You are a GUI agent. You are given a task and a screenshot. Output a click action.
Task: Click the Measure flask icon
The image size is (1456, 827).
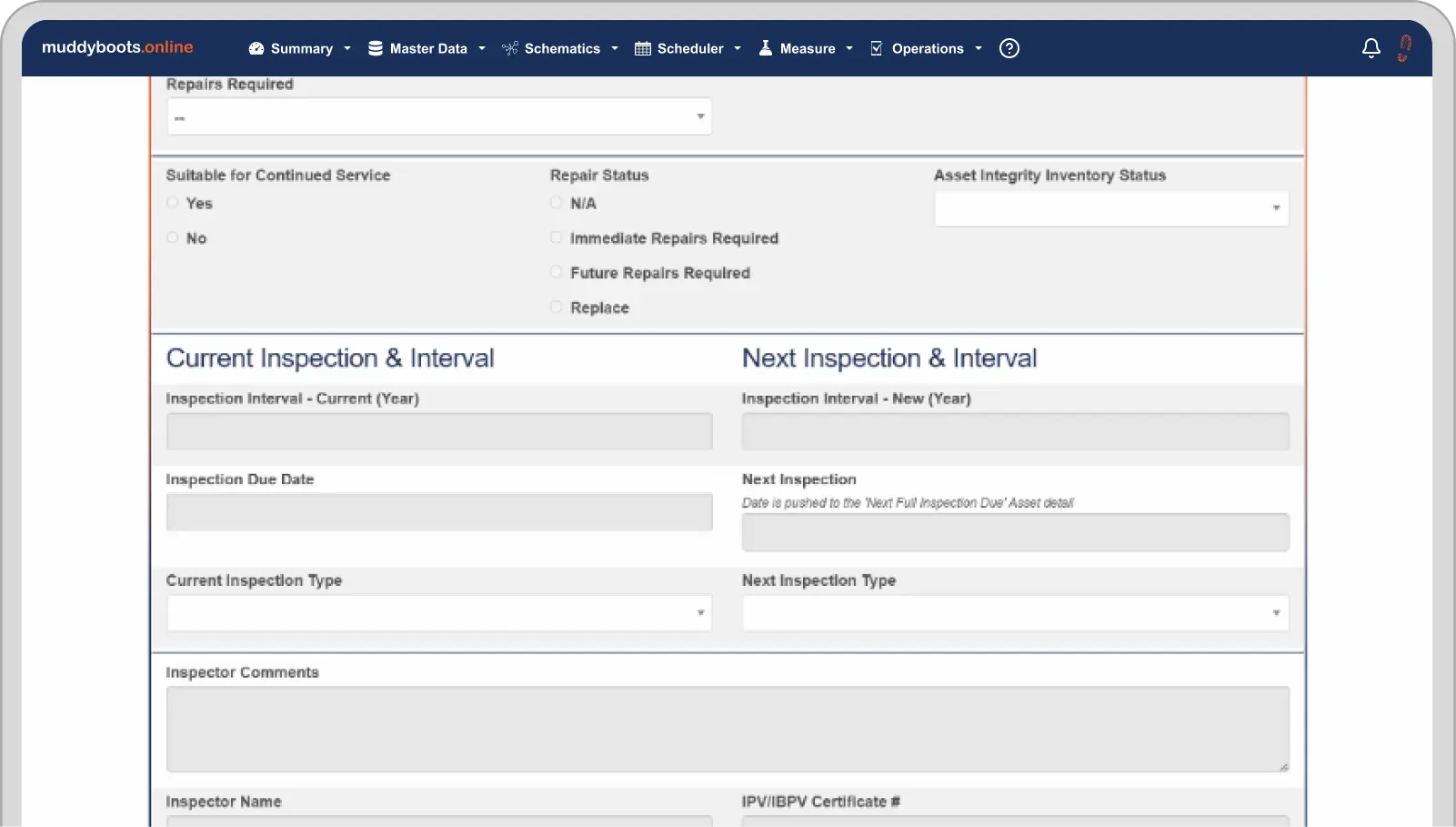pyautogui.click(x=766, y=48)
